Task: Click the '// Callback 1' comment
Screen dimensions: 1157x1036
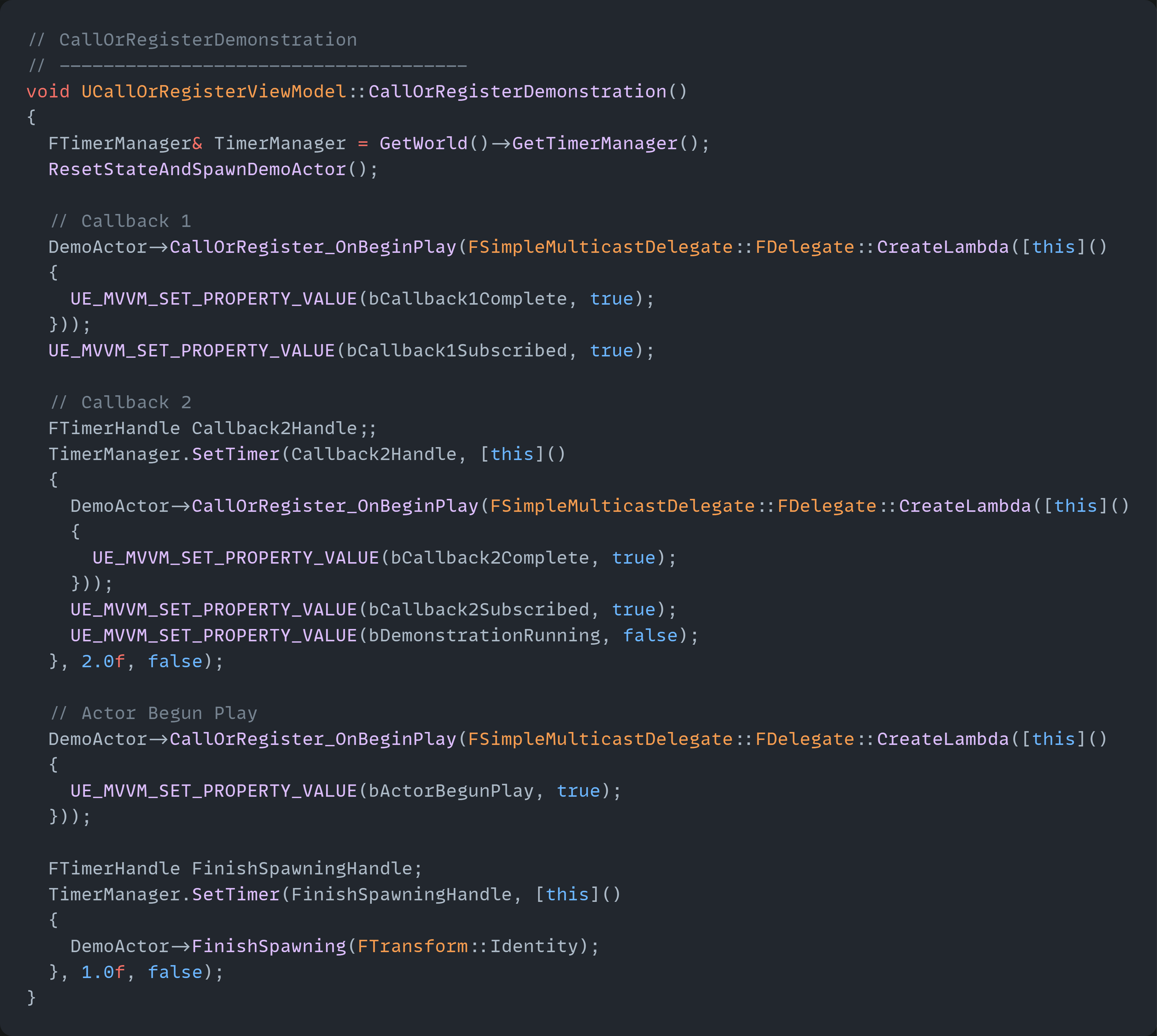Action: click(x=121, y=221)
